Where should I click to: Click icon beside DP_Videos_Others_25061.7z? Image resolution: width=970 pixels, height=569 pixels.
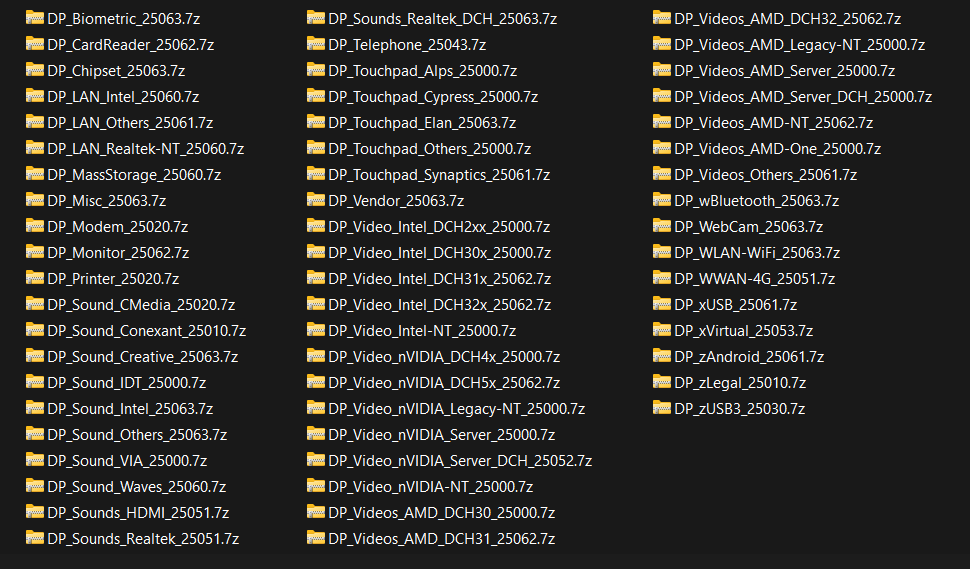662,173
